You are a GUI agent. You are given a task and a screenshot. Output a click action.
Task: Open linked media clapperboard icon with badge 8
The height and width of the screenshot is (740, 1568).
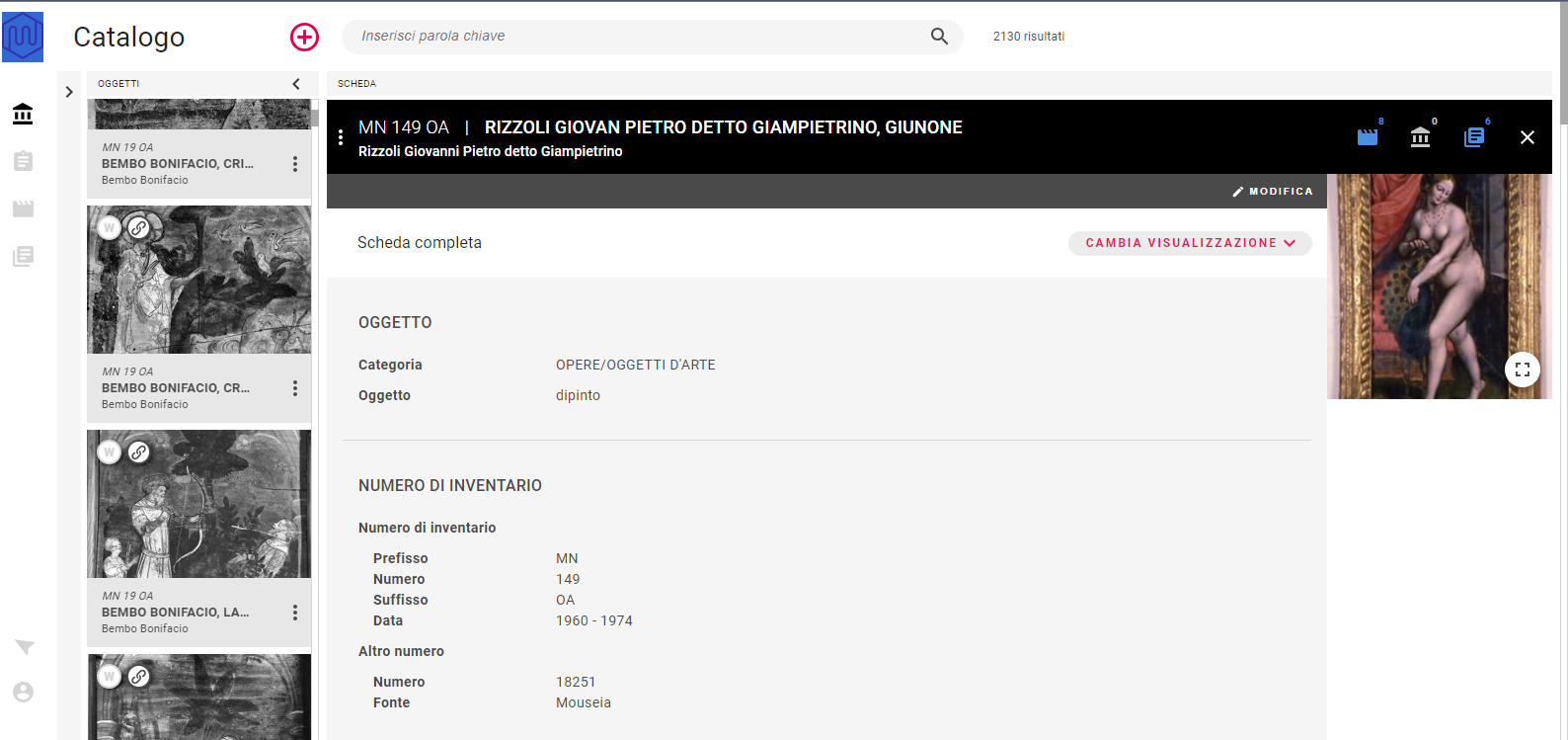point(1368,136)
